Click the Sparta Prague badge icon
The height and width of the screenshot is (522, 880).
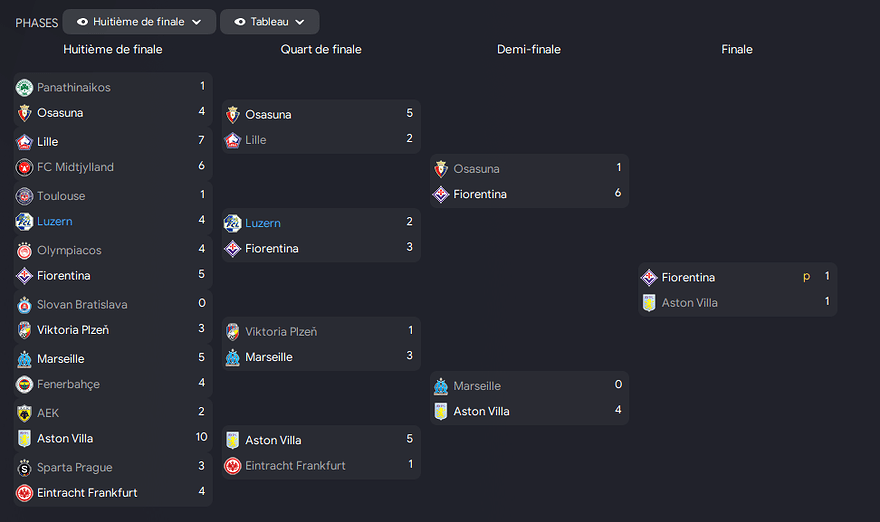coord(24,467)
